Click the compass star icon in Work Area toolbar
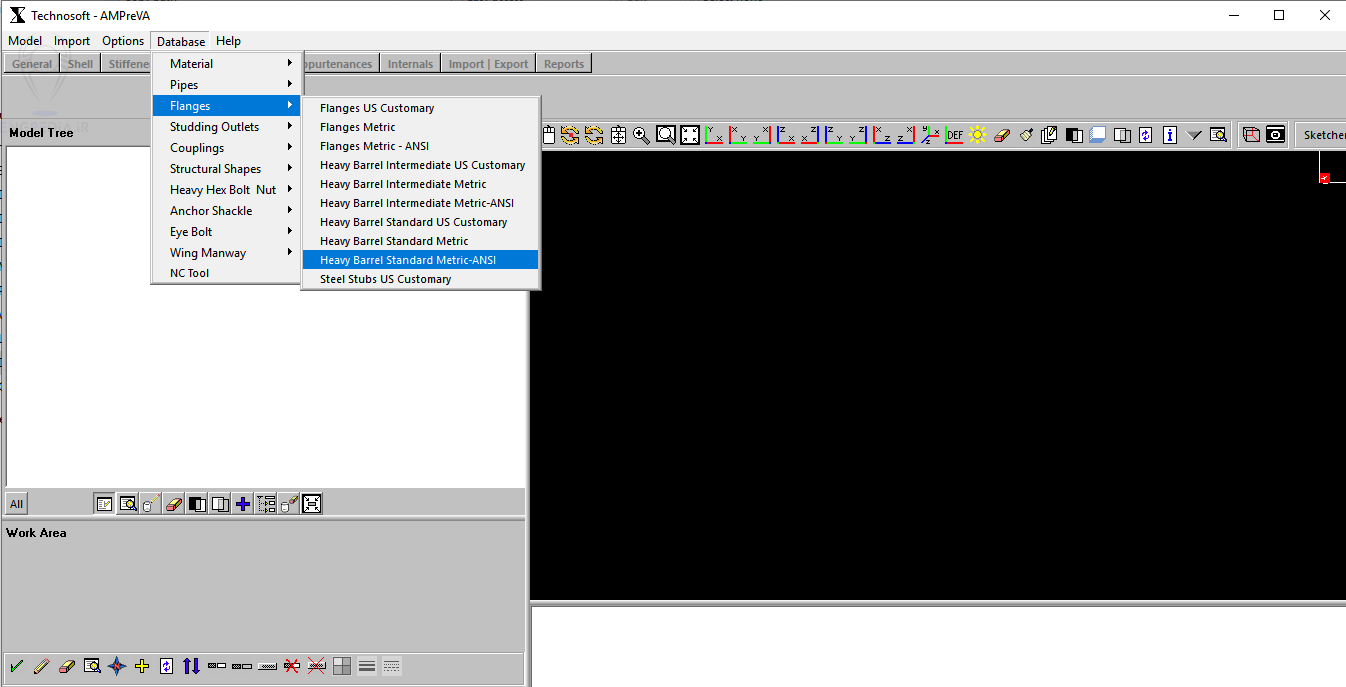The width and height of the screenshot is (1346, 687). [117, 666]
